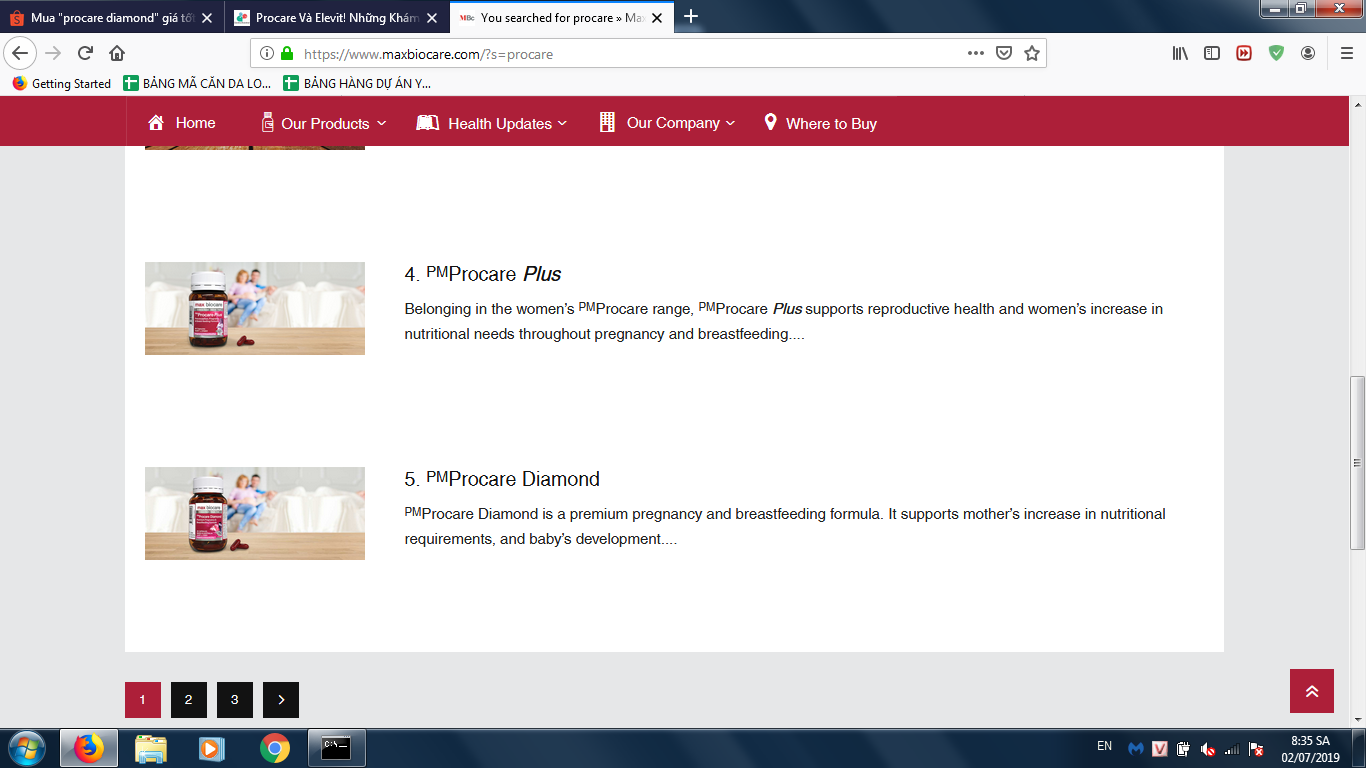This screenshot has width=1366, height=768.
Task: Expand the Our Products dropdown menu
Action: 324,123
